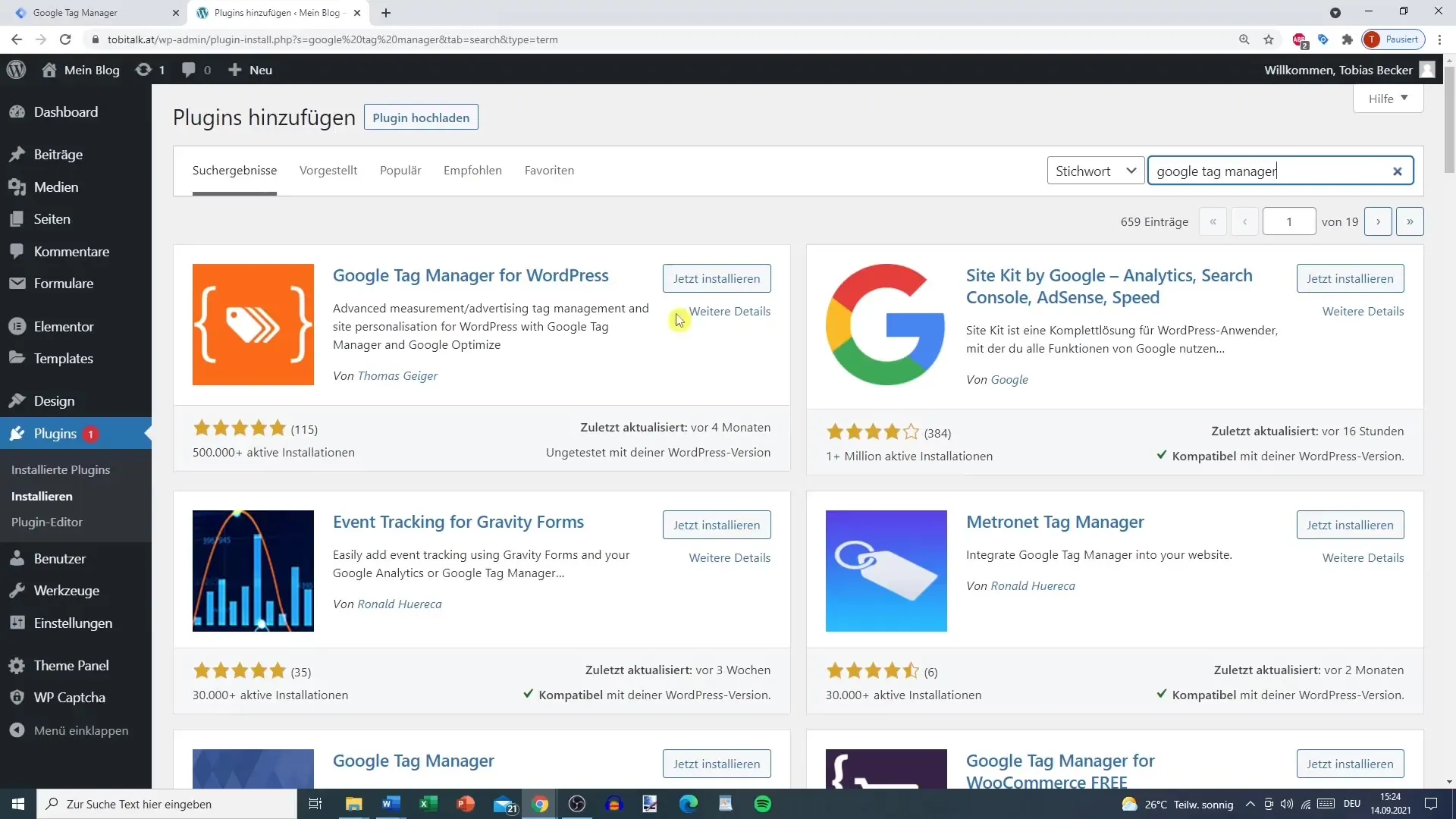Click the Google Tag Manager for WordPress thumbnail
Screen dimensions: 1456x819
point(253,325)
